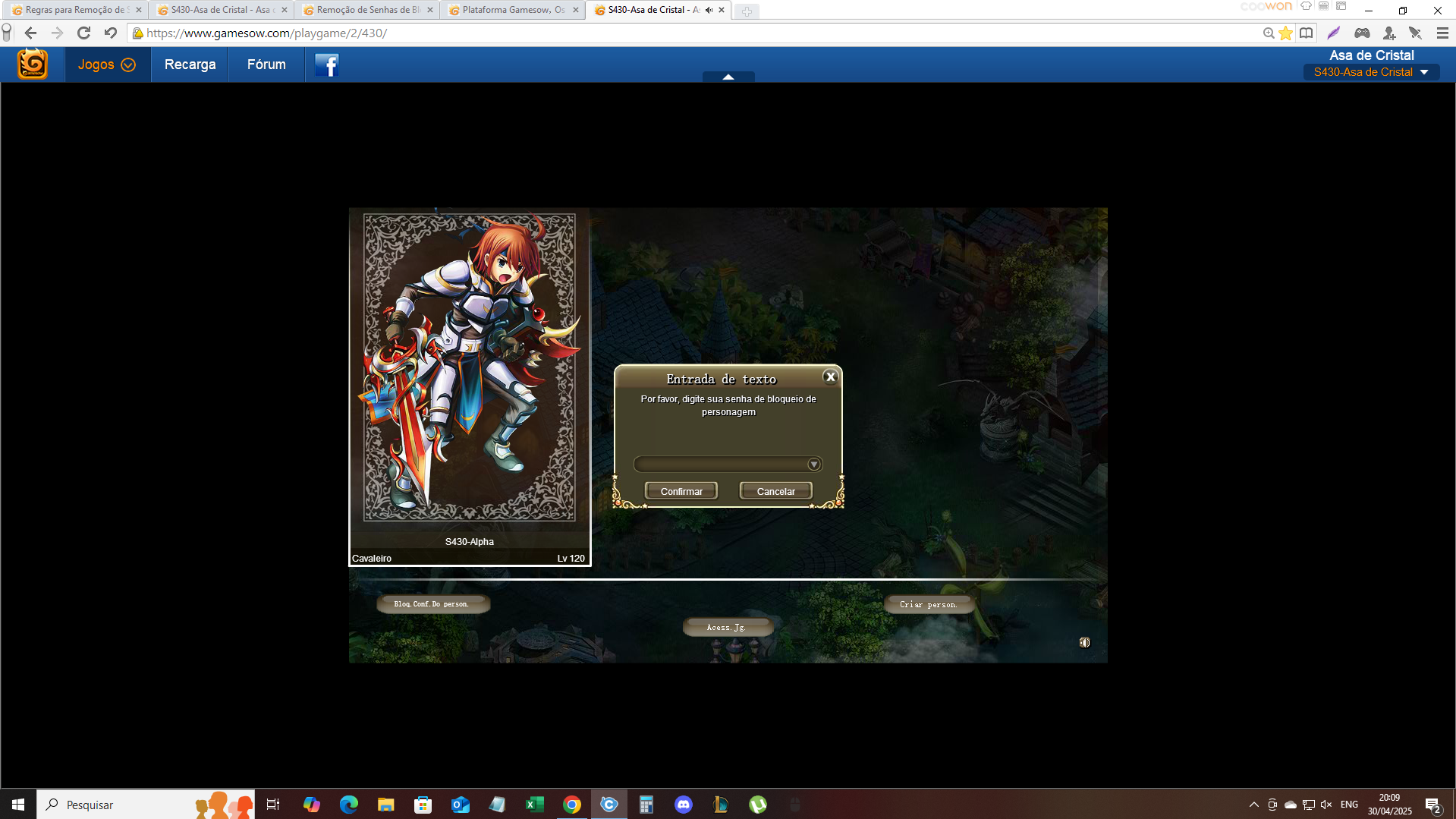Click the user profile toolbar icon
This screenshot has width=1456, height=819.
(1389, 33)
